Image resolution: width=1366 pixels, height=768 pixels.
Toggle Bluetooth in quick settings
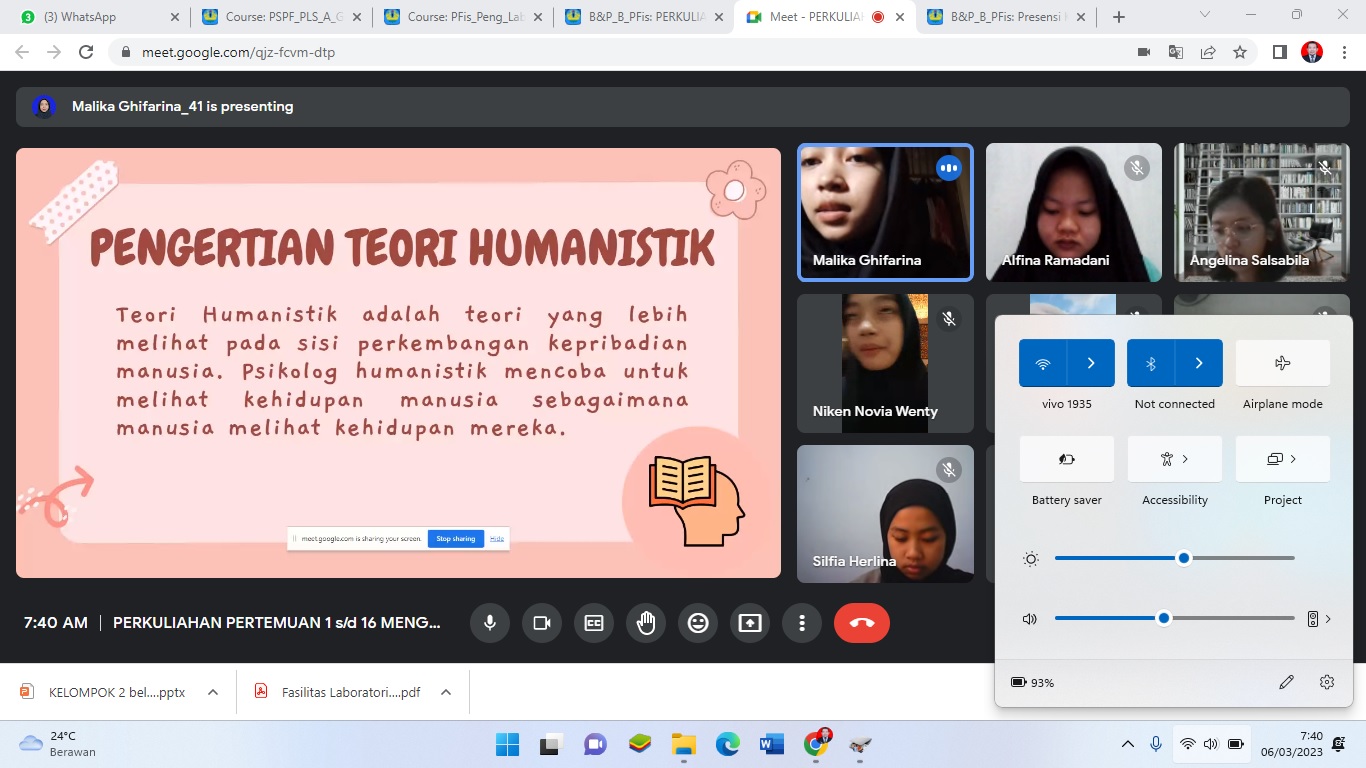1151,363
